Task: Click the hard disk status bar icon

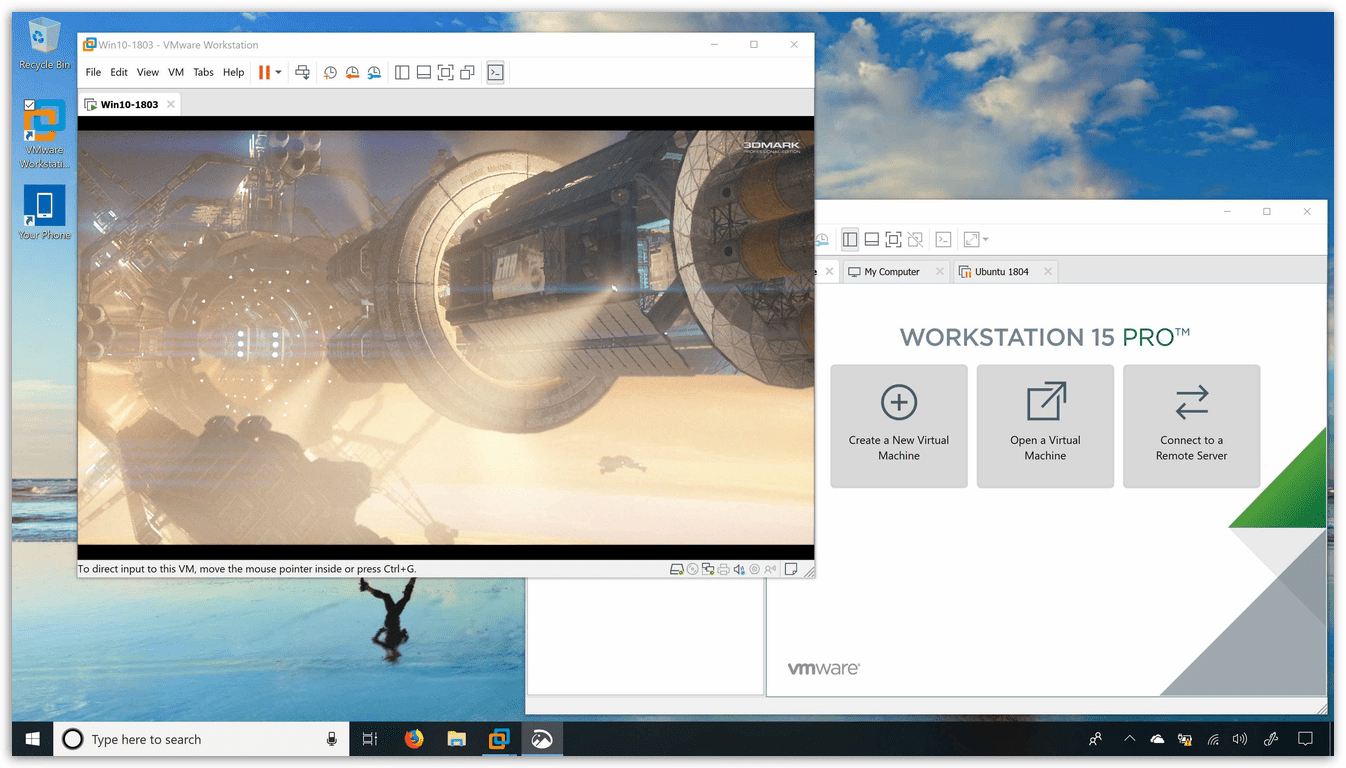Action: pos(677,568)
